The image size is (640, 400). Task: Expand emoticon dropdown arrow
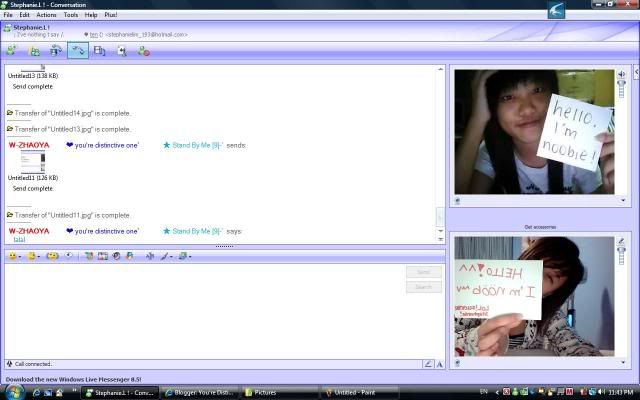click(20, 257)
